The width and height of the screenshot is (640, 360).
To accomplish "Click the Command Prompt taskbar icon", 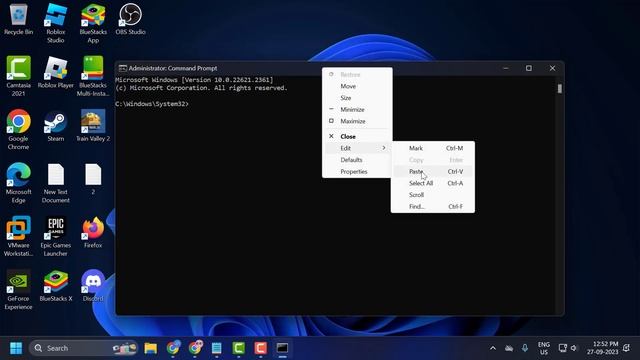I will 282,348.
